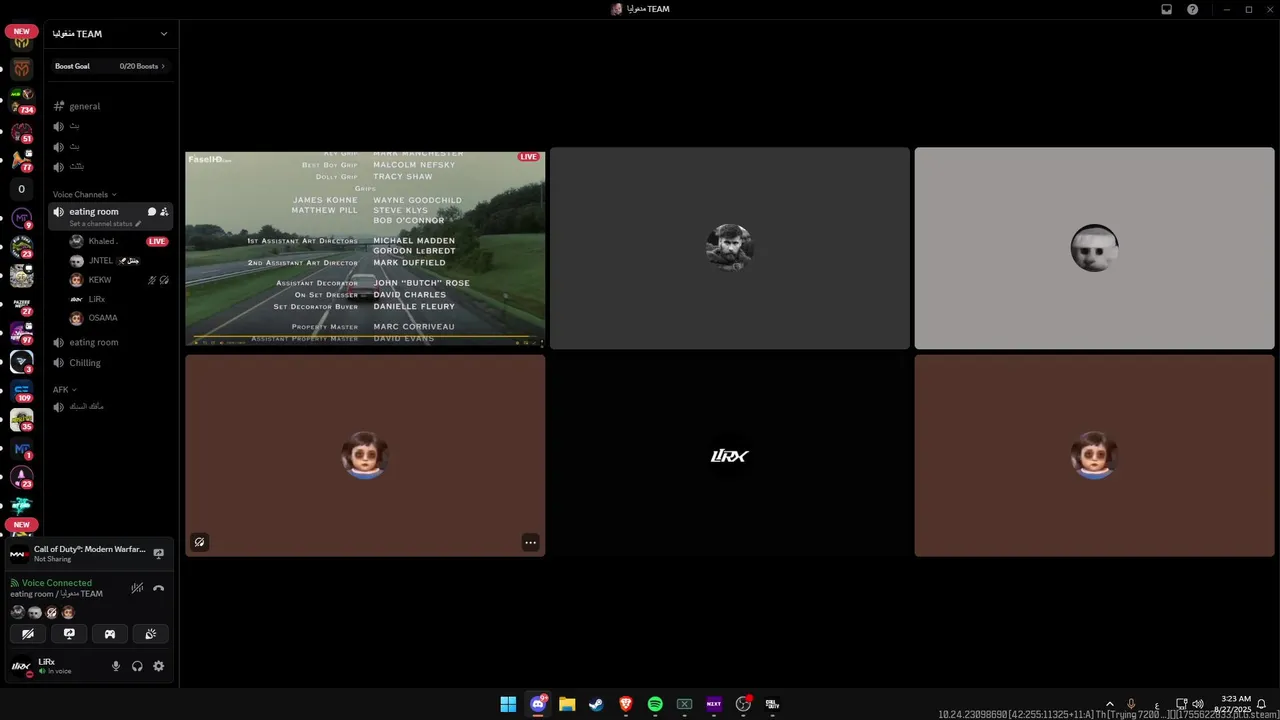This screenshot has width=1280, height=720.
Task: Focus the bearded avatar video tile
Action: pos(730,248)
